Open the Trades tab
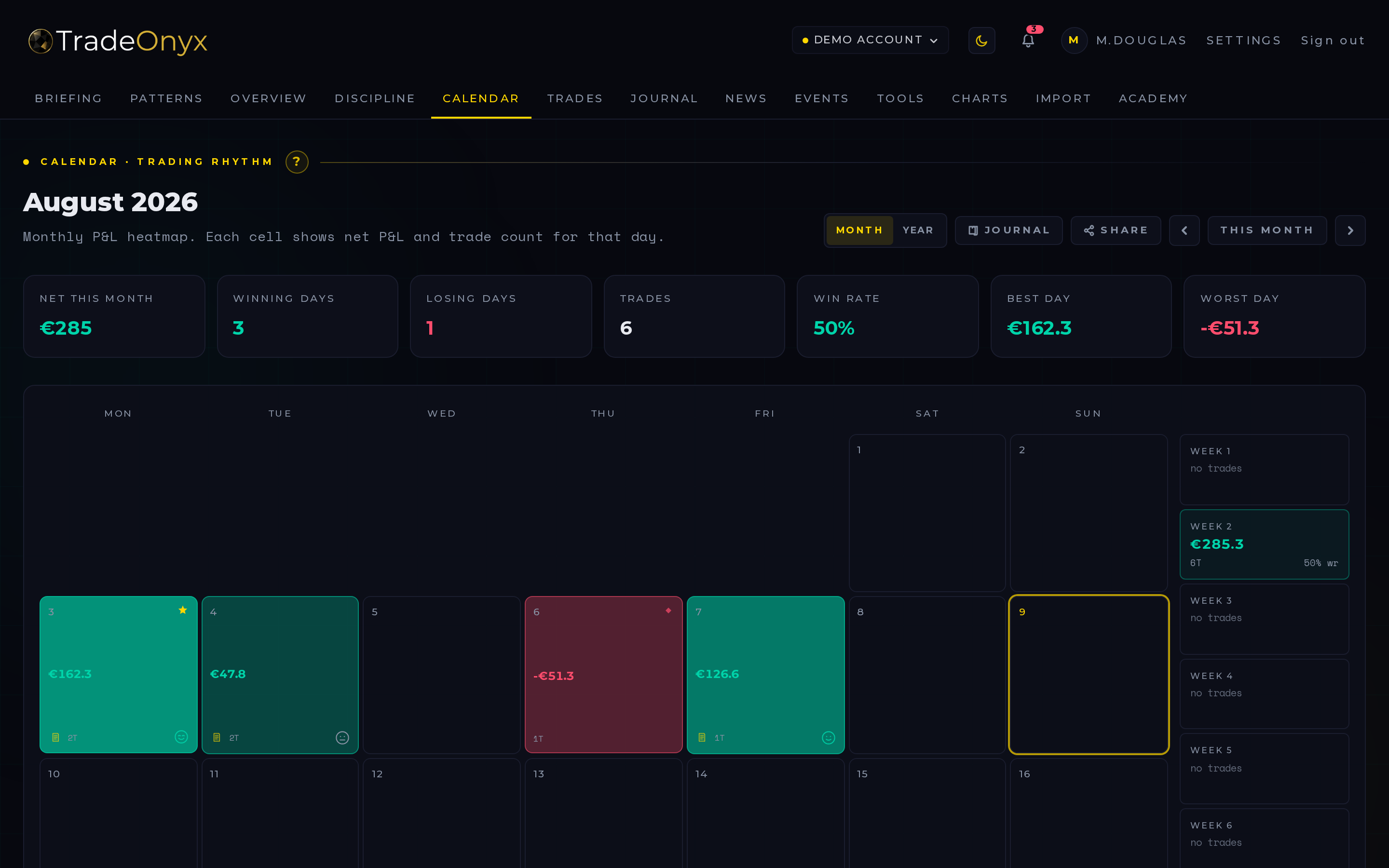 pyautogui.click(x=574, y=99)
